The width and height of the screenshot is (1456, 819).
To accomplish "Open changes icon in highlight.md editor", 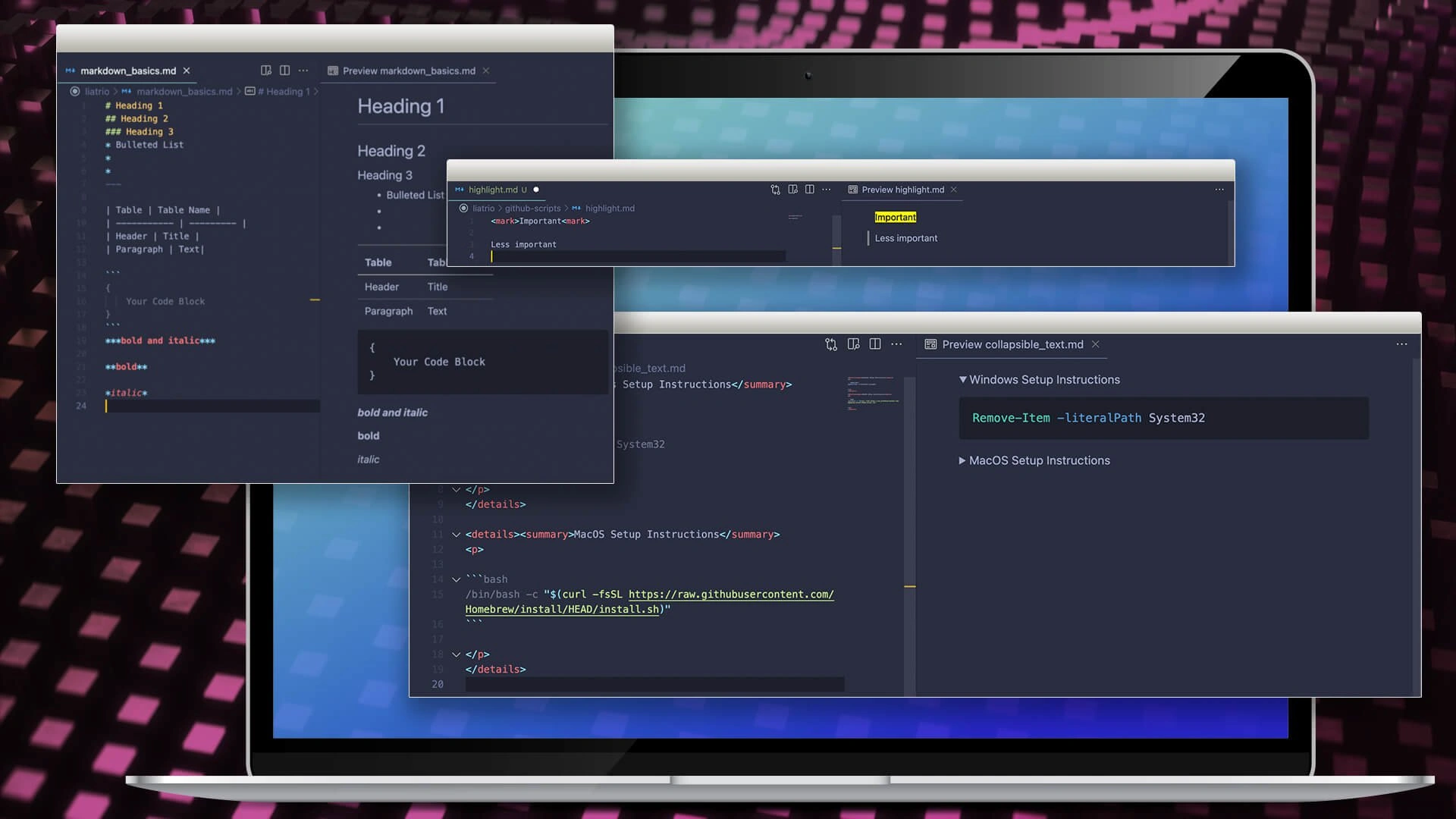I will [775, 190].
